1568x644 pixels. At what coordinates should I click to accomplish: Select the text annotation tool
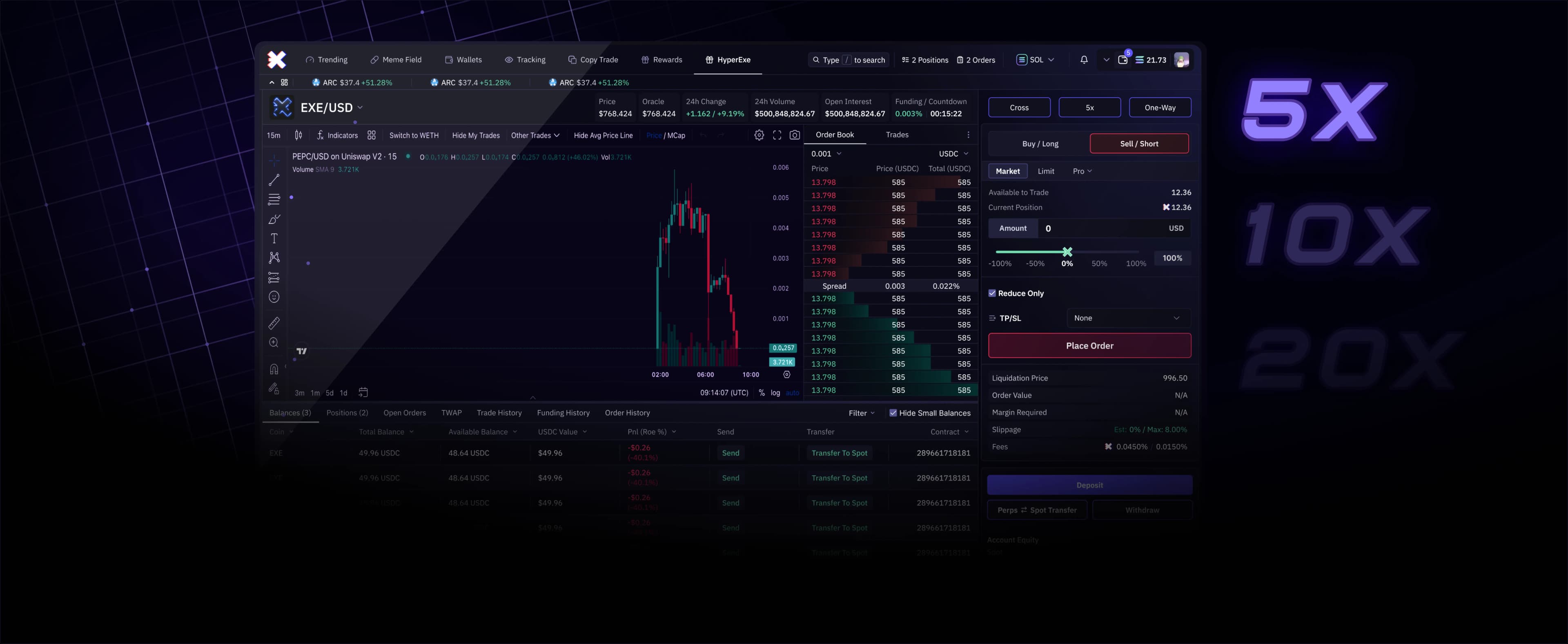point(274,238)
